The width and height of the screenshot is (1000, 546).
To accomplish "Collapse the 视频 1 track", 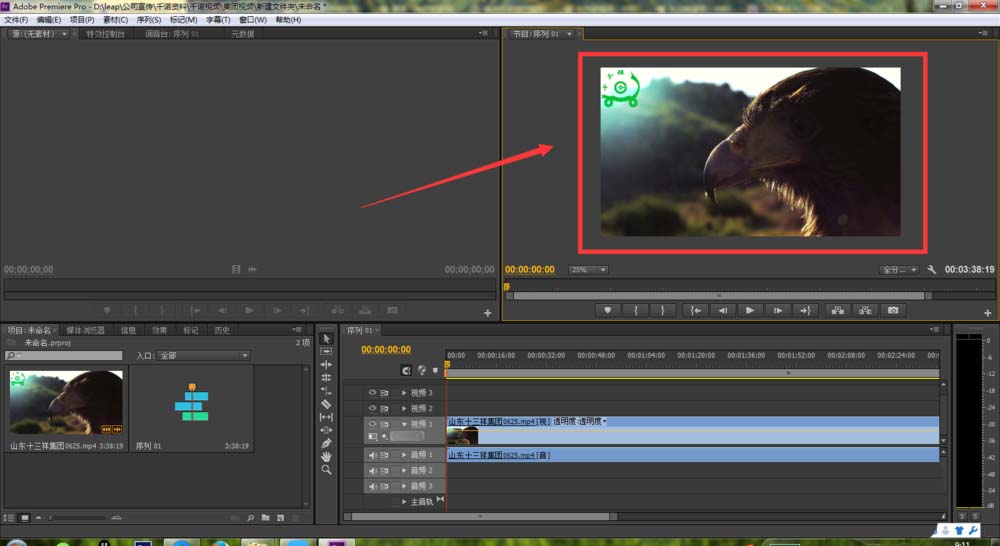I will point(404,424).
